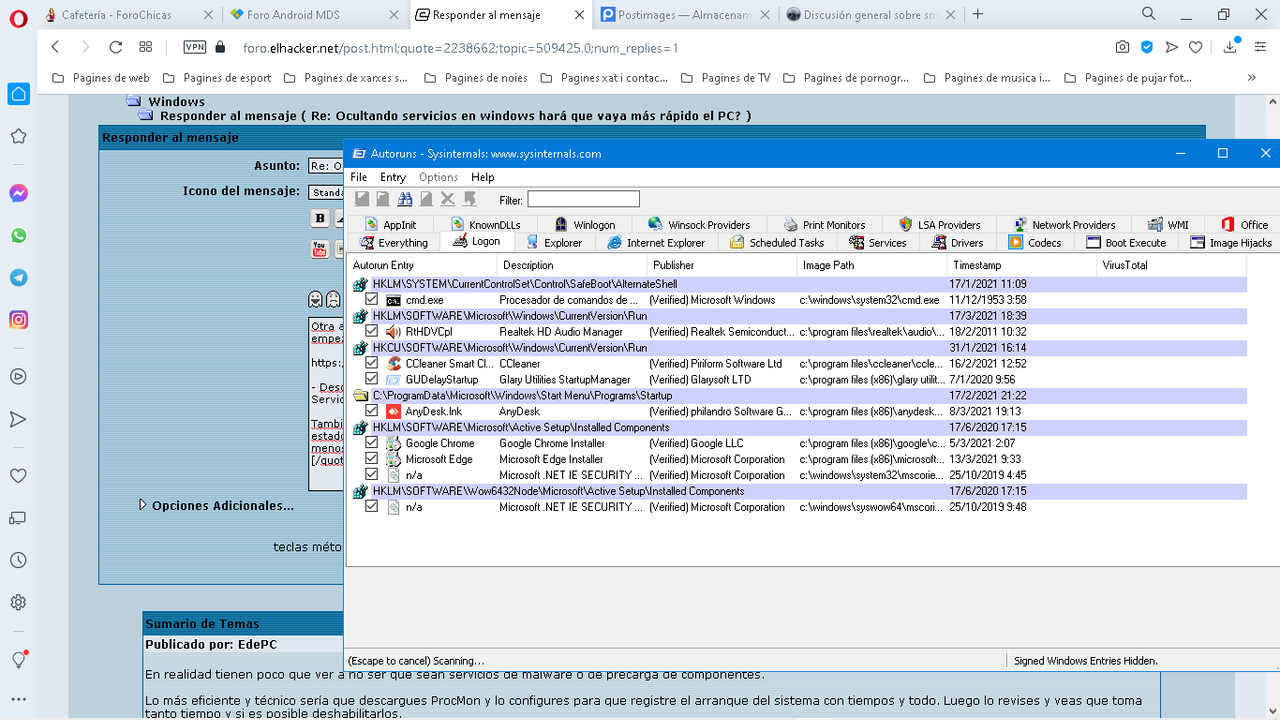Sort by the Timestamp column header
The height and width of the screenshot is (720, 1280).
[1020, 265]
